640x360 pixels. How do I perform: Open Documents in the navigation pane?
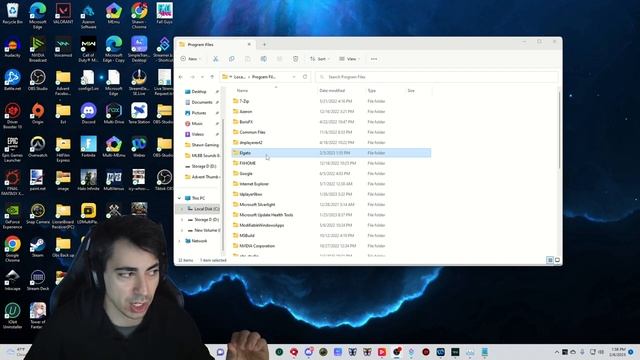(202, 102)
